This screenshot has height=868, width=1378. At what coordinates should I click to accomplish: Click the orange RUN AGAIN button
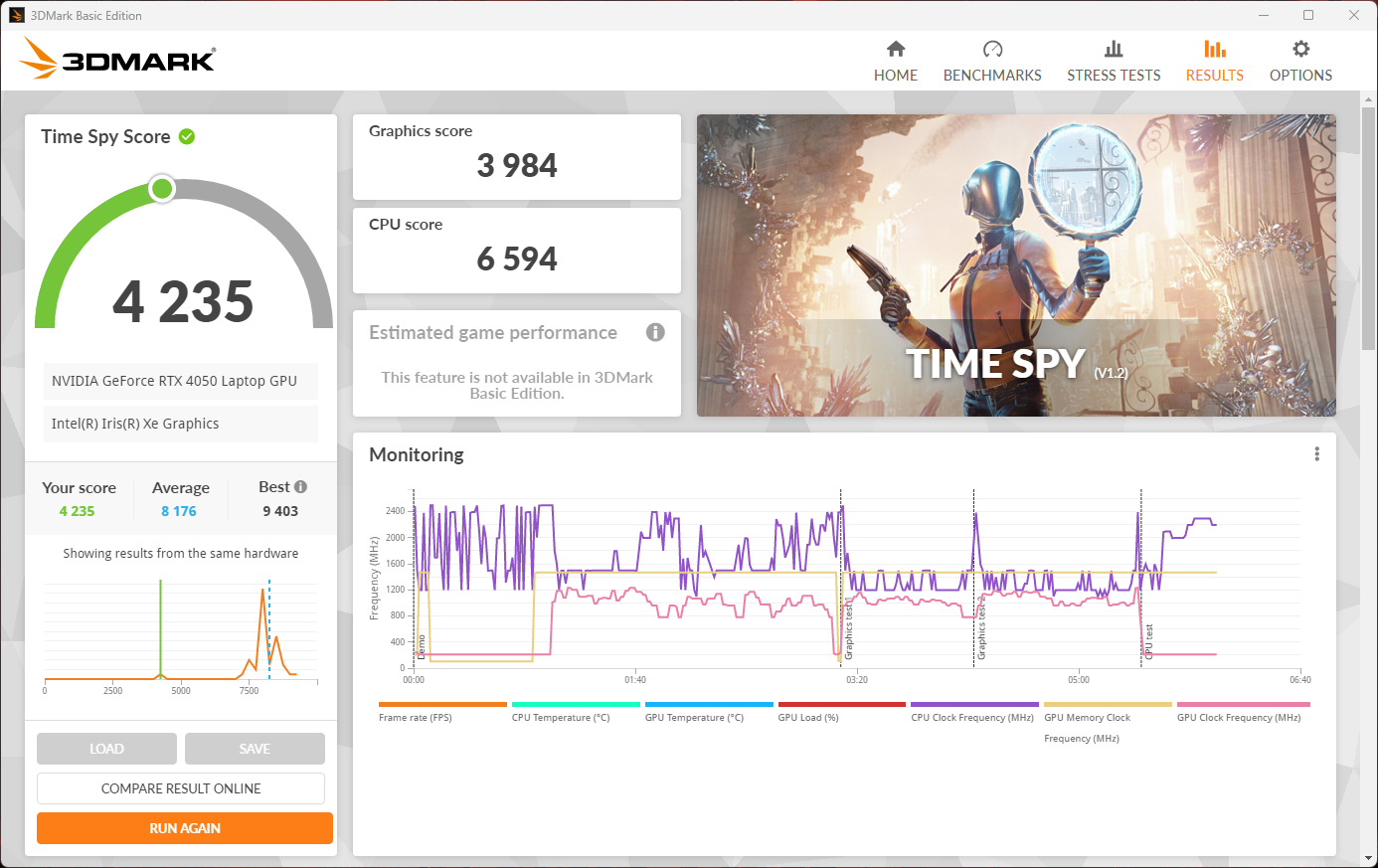185,828
